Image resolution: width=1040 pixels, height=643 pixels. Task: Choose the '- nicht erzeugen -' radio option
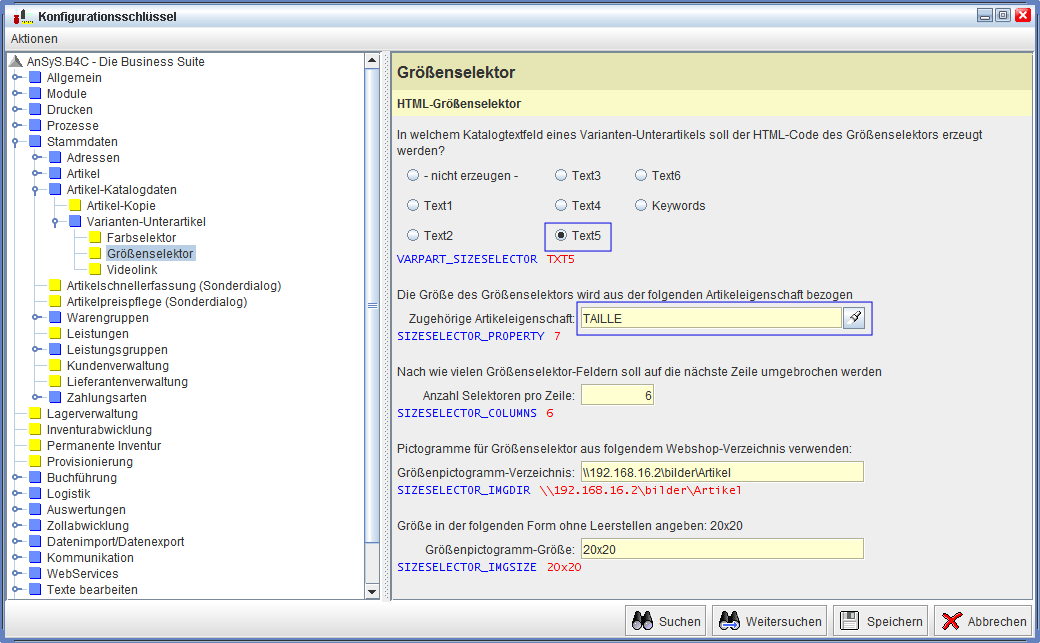coord(413,176)
